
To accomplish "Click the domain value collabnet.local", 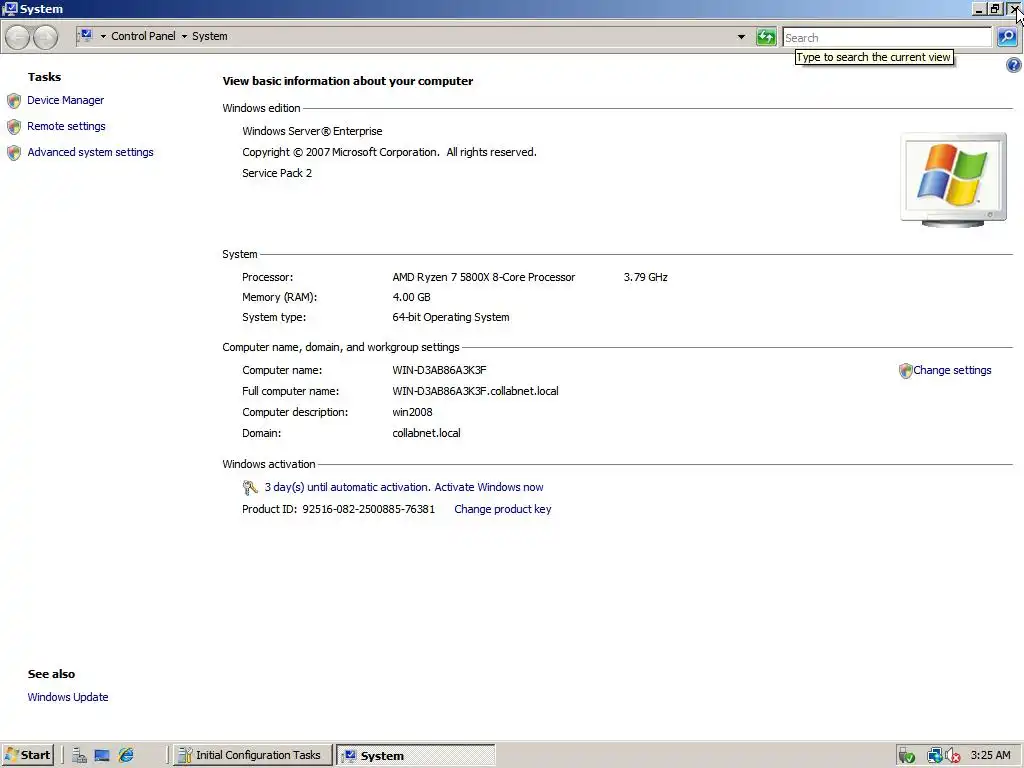I will coord(426,433).
